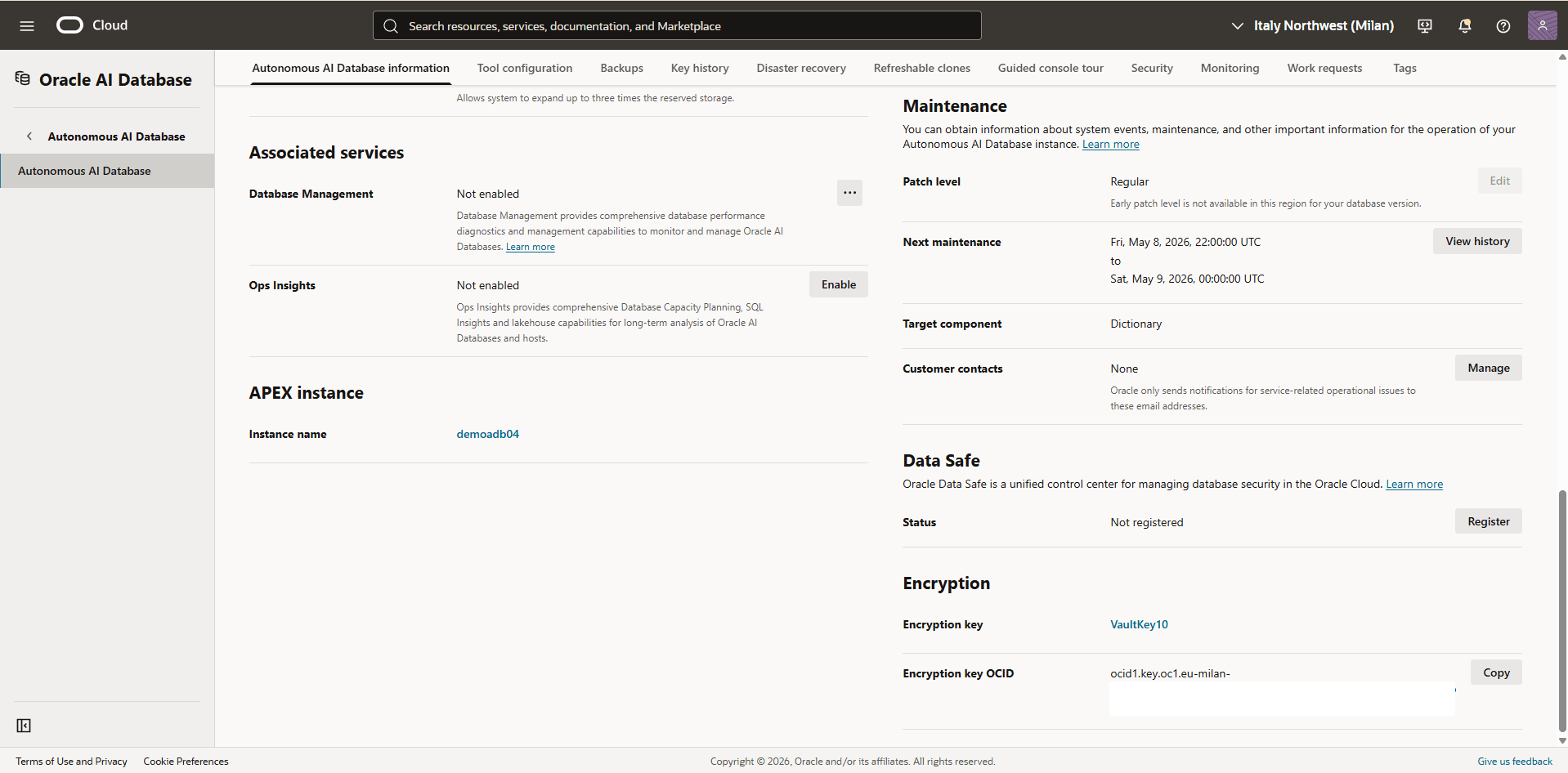Open the demoadb04 APEX instance link
The width and height of the screenshot is (1568, 773).
tap(488, 434)
